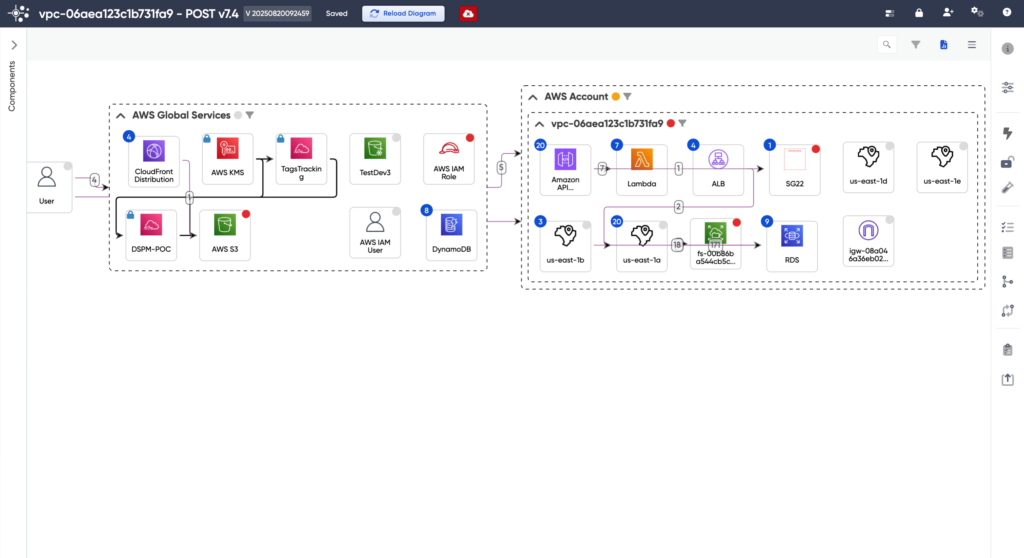The image size is (1024, 558).
Task: Open the info panel icon
Action: pyautogui.click(x=1008, y=48)
